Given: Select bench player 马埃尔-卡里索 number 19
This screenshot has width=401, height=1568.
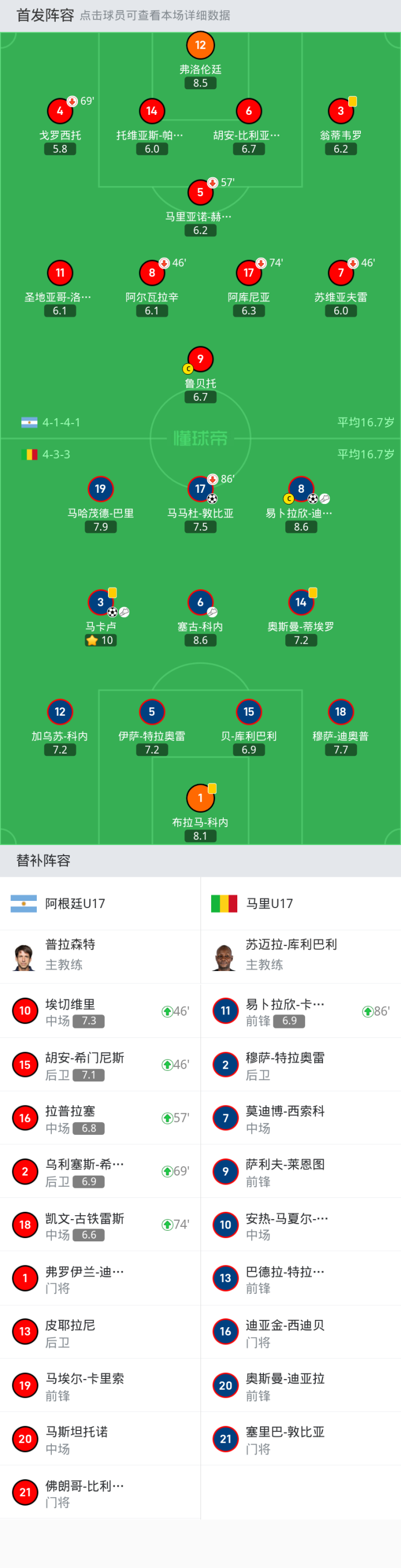Looking at the screenshot, I should tap(100, 1385).
